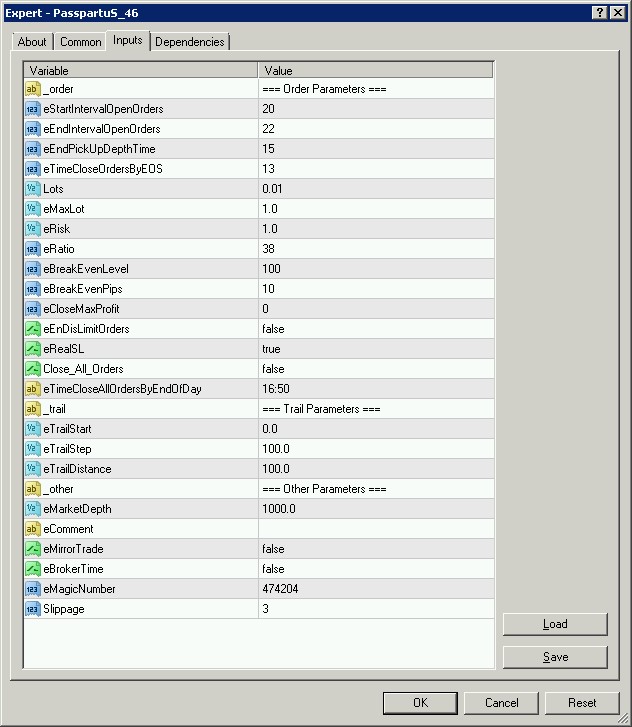Select the eBrokerTime variable name

(73, 568)
